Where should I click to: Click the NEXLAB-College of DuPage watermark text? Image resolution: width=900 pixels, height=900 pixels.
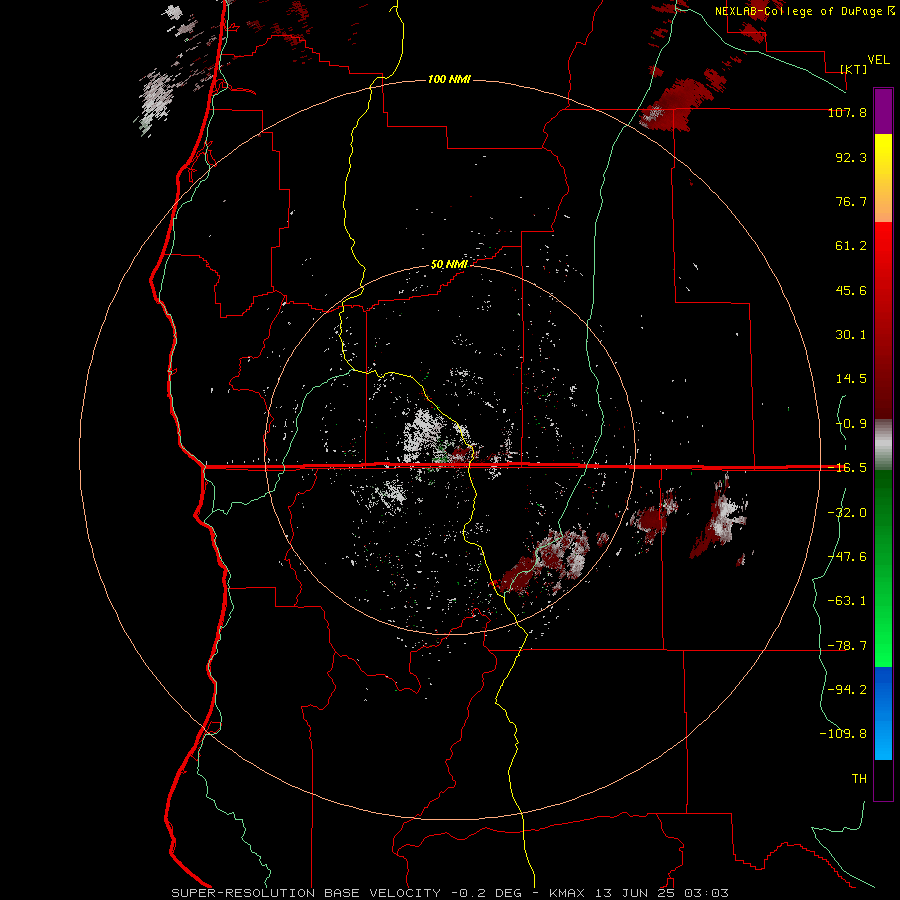[x=804, y=11]
